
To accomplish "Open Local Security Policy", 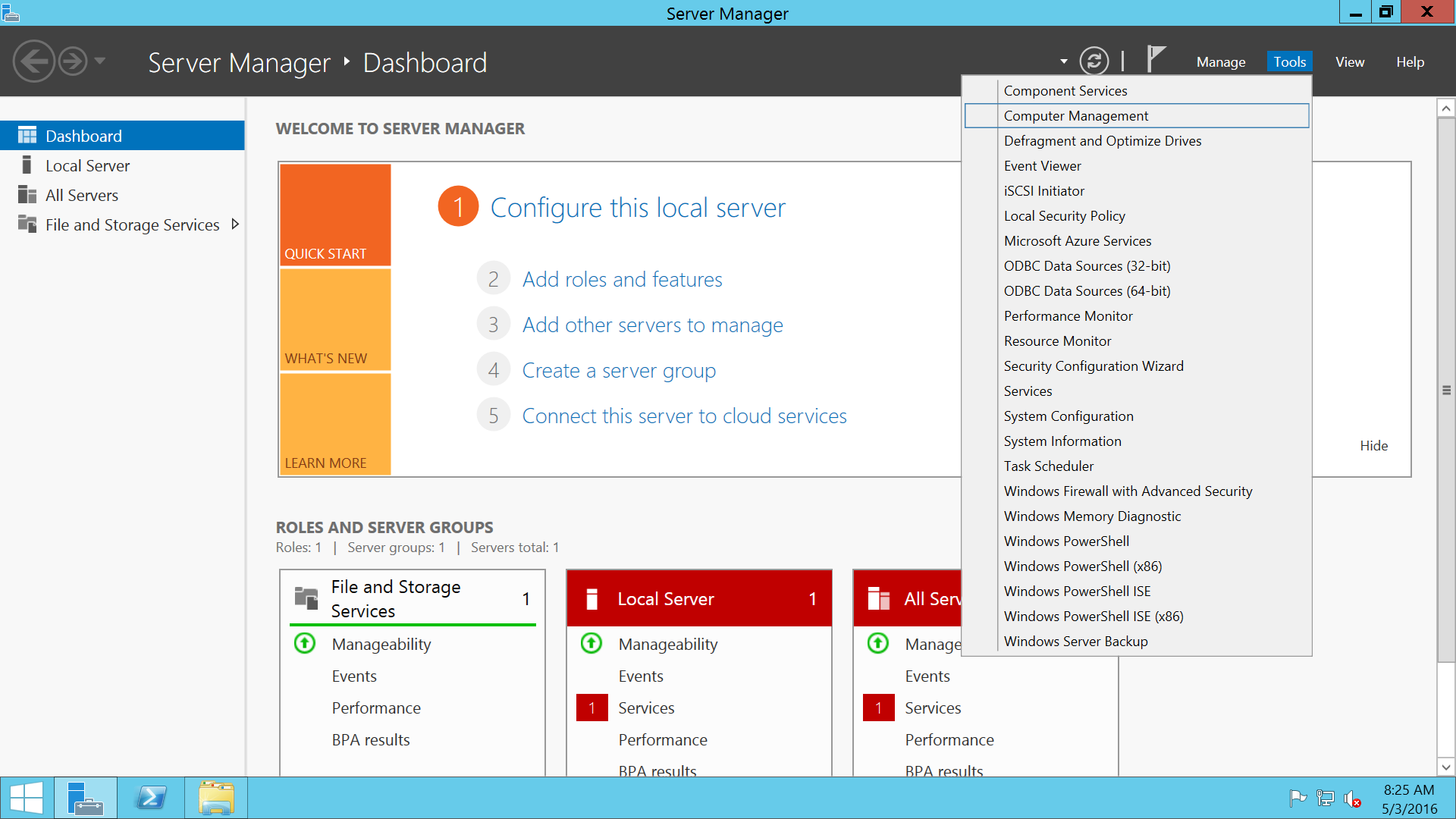I will [1137, 216].
